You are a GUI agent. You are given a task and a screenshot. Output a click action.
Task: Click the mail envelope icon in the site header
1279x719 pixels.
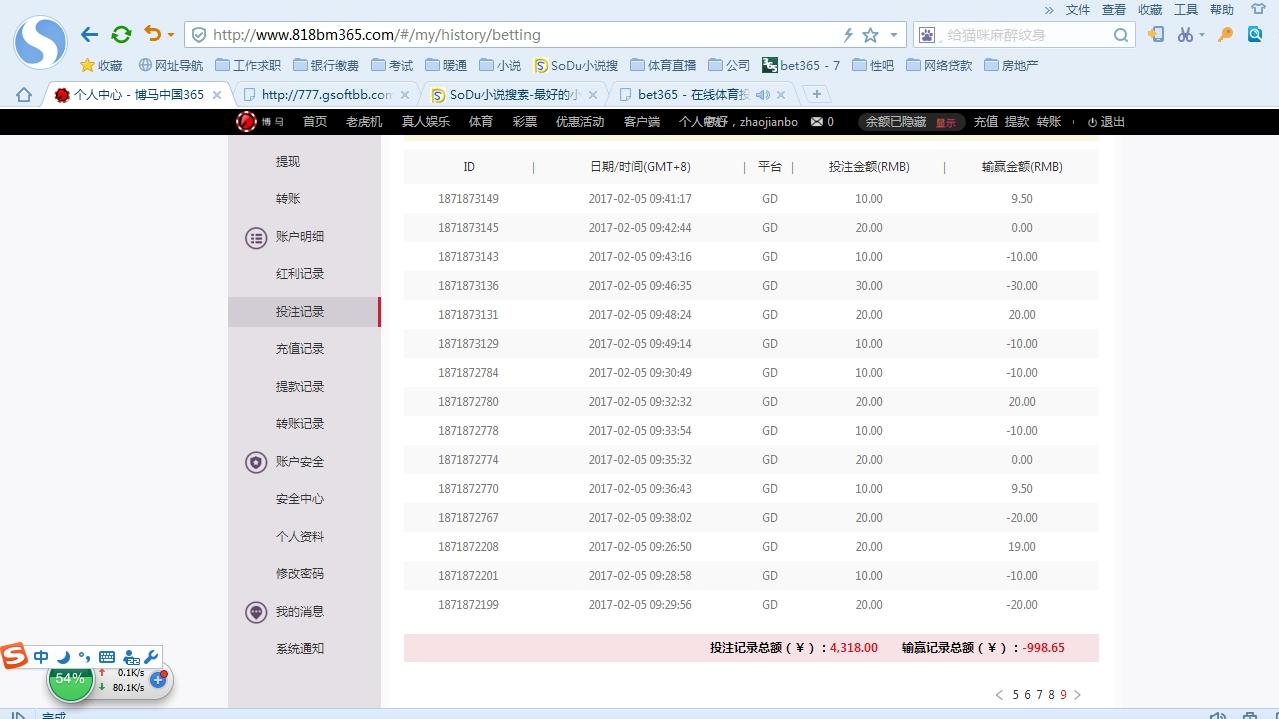(x=817, y=122)
